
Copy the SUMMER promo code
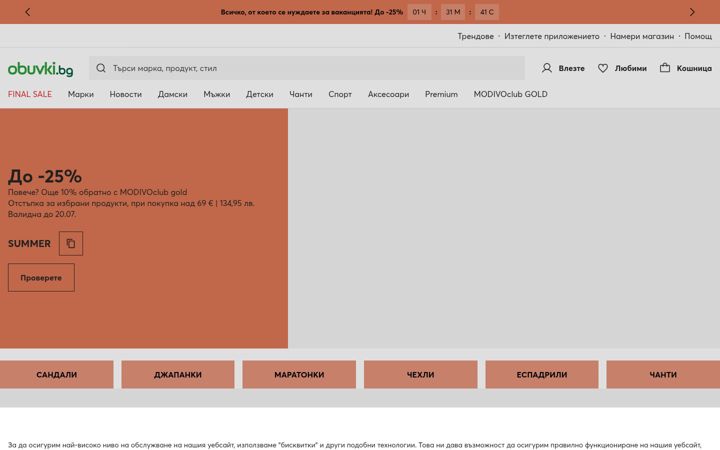pyautogui.click(x=71, y=243)
